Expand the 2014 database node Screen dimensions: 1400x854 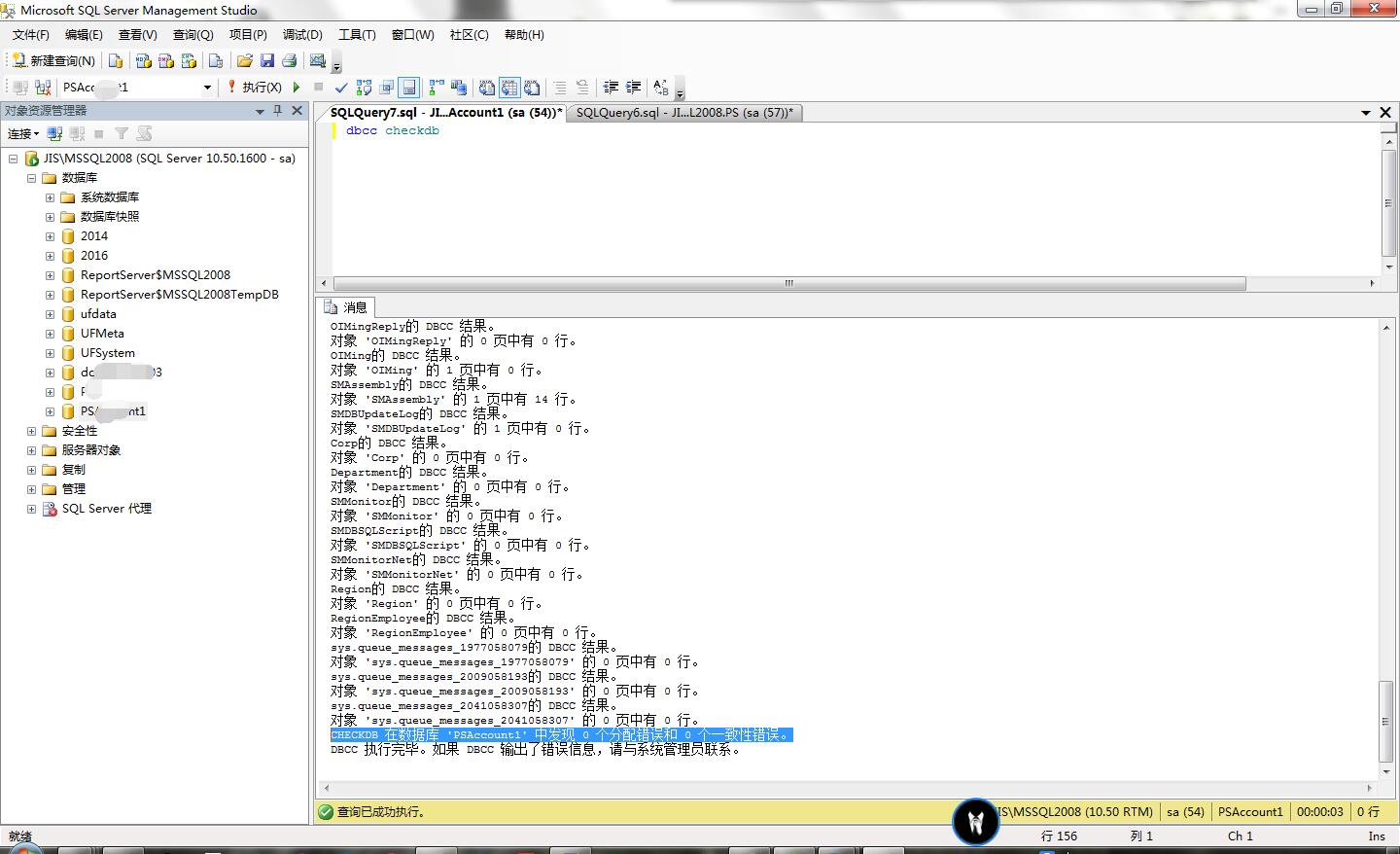click(50, 236)
